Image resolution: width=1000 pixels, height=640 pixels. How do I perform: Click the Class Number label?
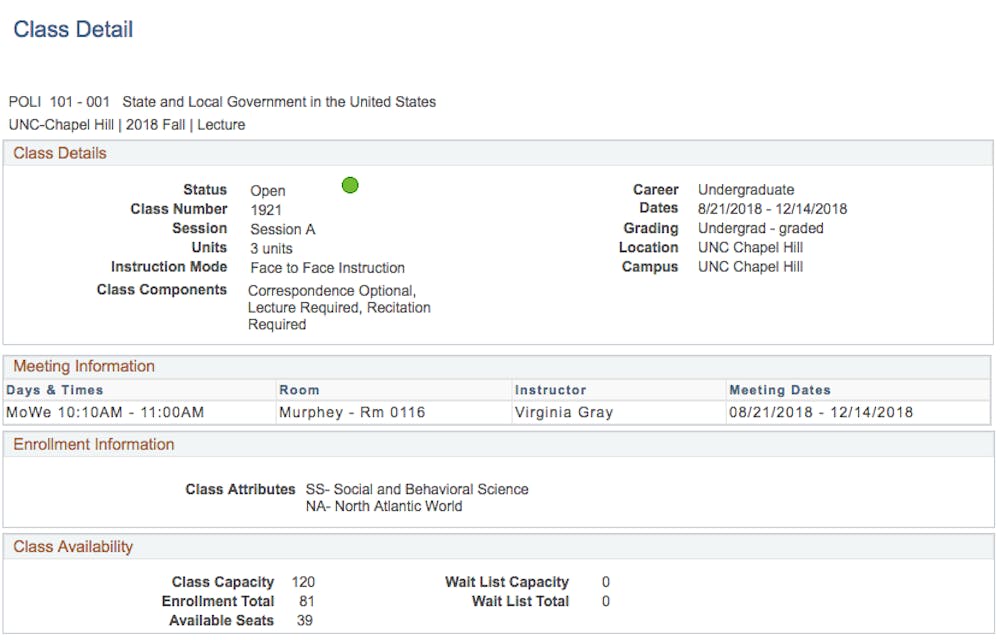179,209
